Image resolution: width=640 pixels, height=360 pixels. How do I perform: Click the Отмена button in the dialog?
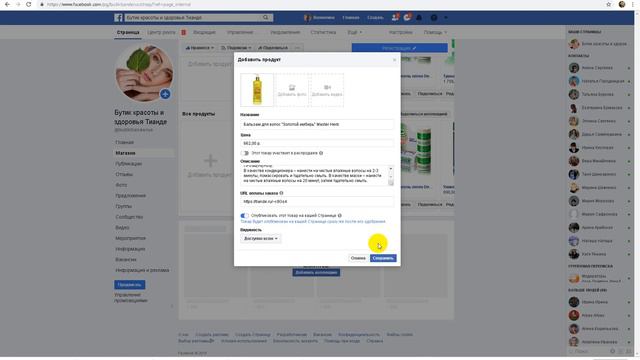tap(358, 258)
